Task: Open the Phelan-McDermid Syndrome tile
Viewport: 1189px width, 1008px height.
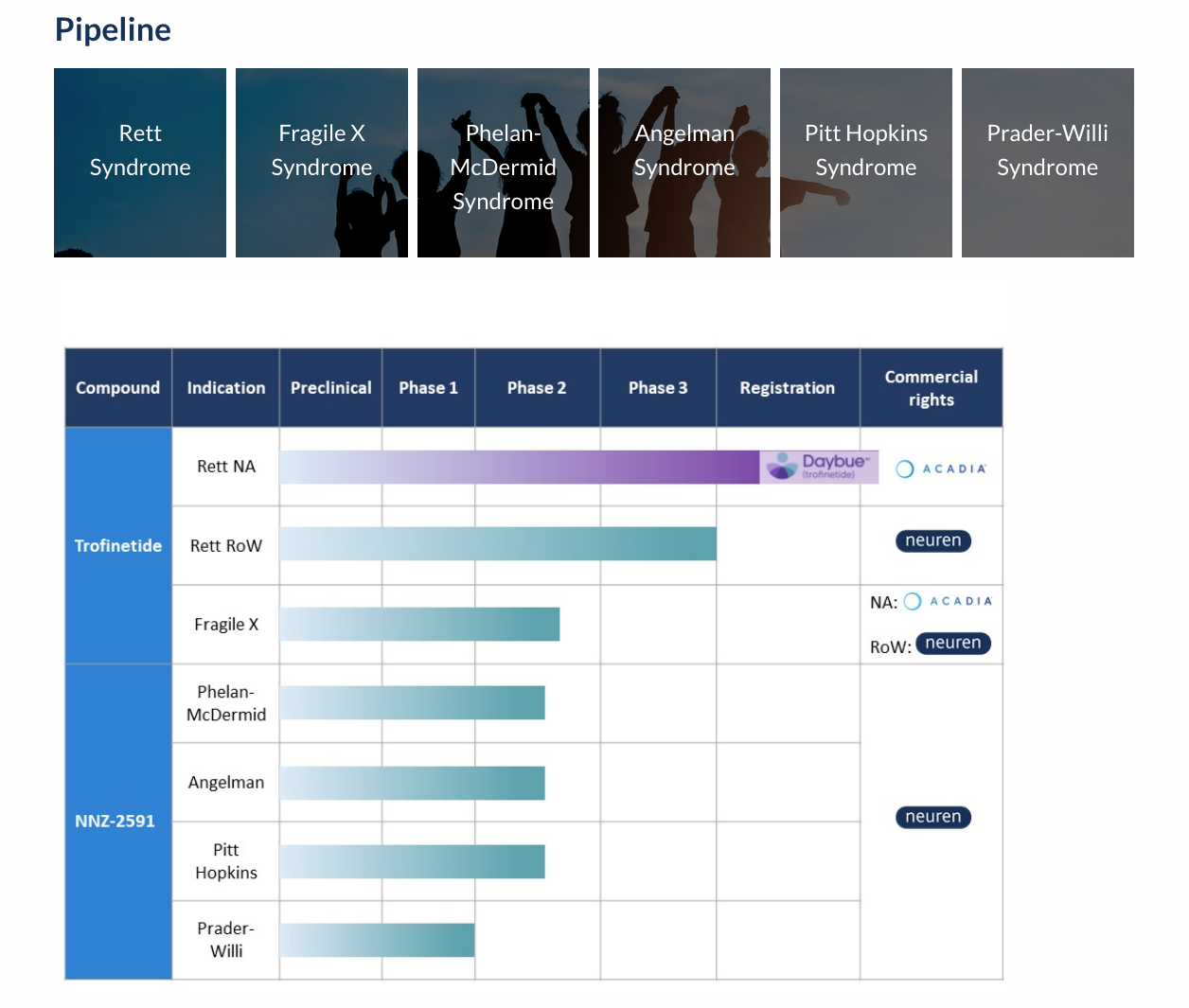Action: (x=503, y=163)
